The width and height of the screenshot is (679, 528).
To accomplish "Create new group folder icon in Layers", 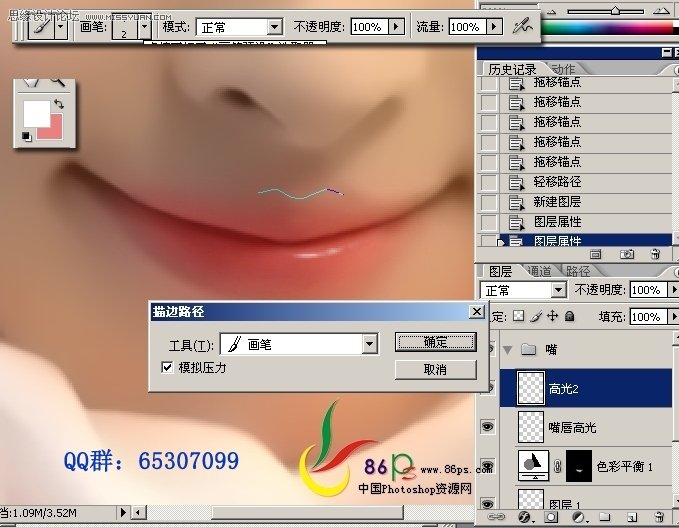I will (605, 517).
